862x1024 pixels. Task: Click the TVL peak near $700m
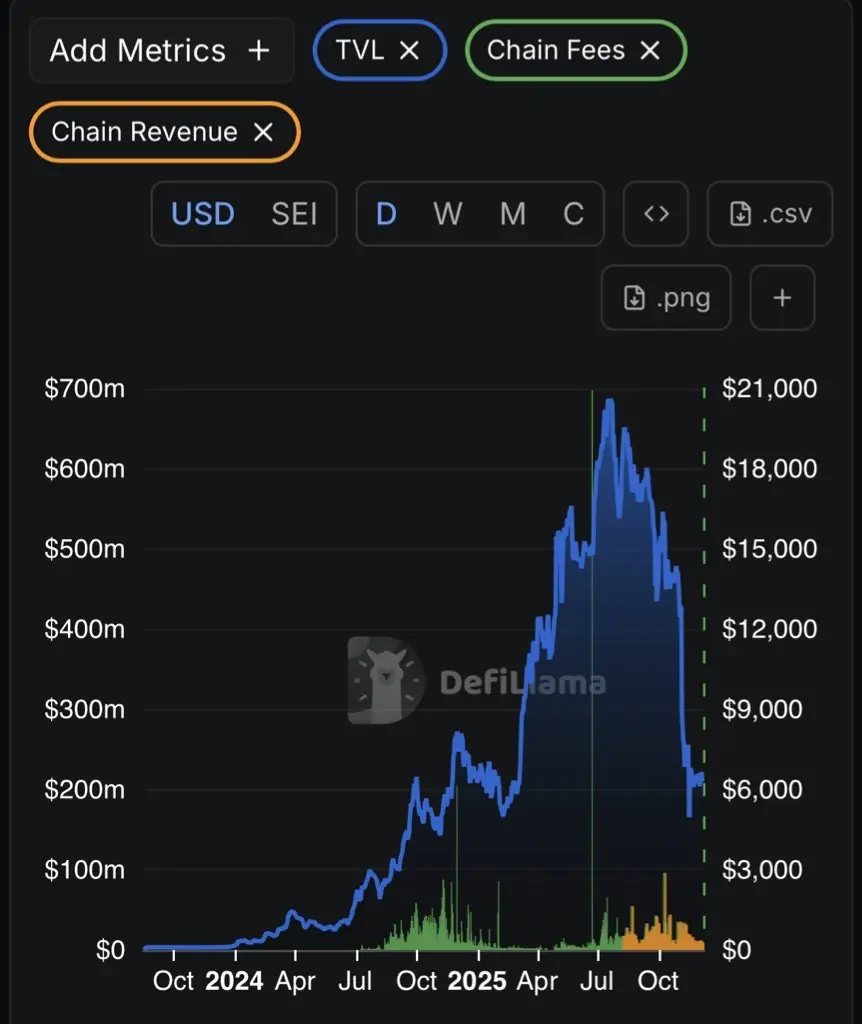coord(610,402)
